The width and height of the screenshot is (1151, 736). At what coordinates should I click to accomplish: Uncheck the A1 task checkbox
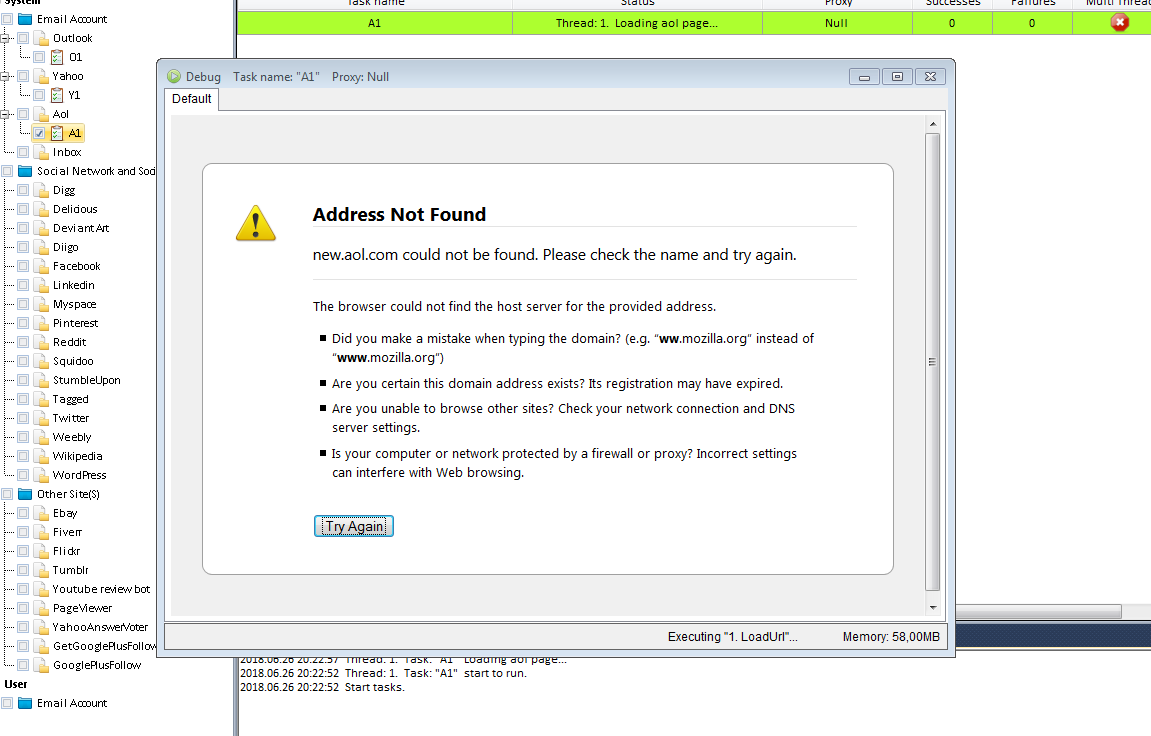pyautogui.click(x=39, y=133)
